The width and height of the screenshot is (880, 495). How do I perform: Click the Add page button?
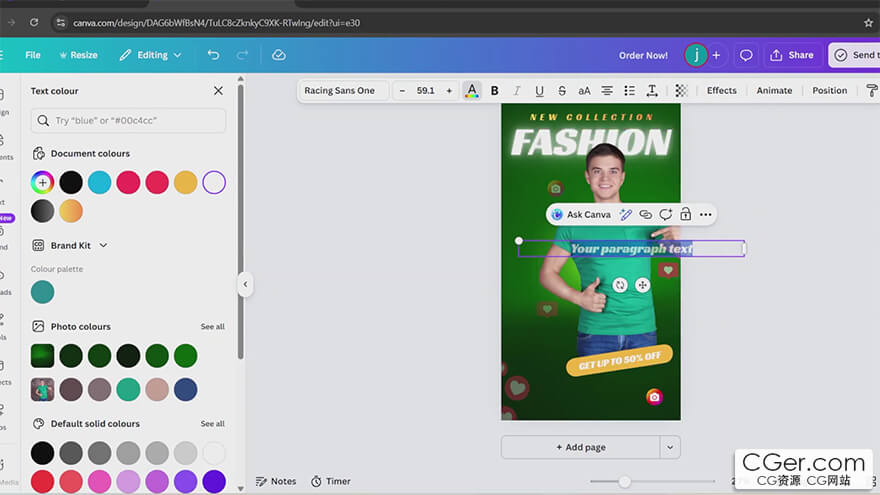click(x=580, y=447)
